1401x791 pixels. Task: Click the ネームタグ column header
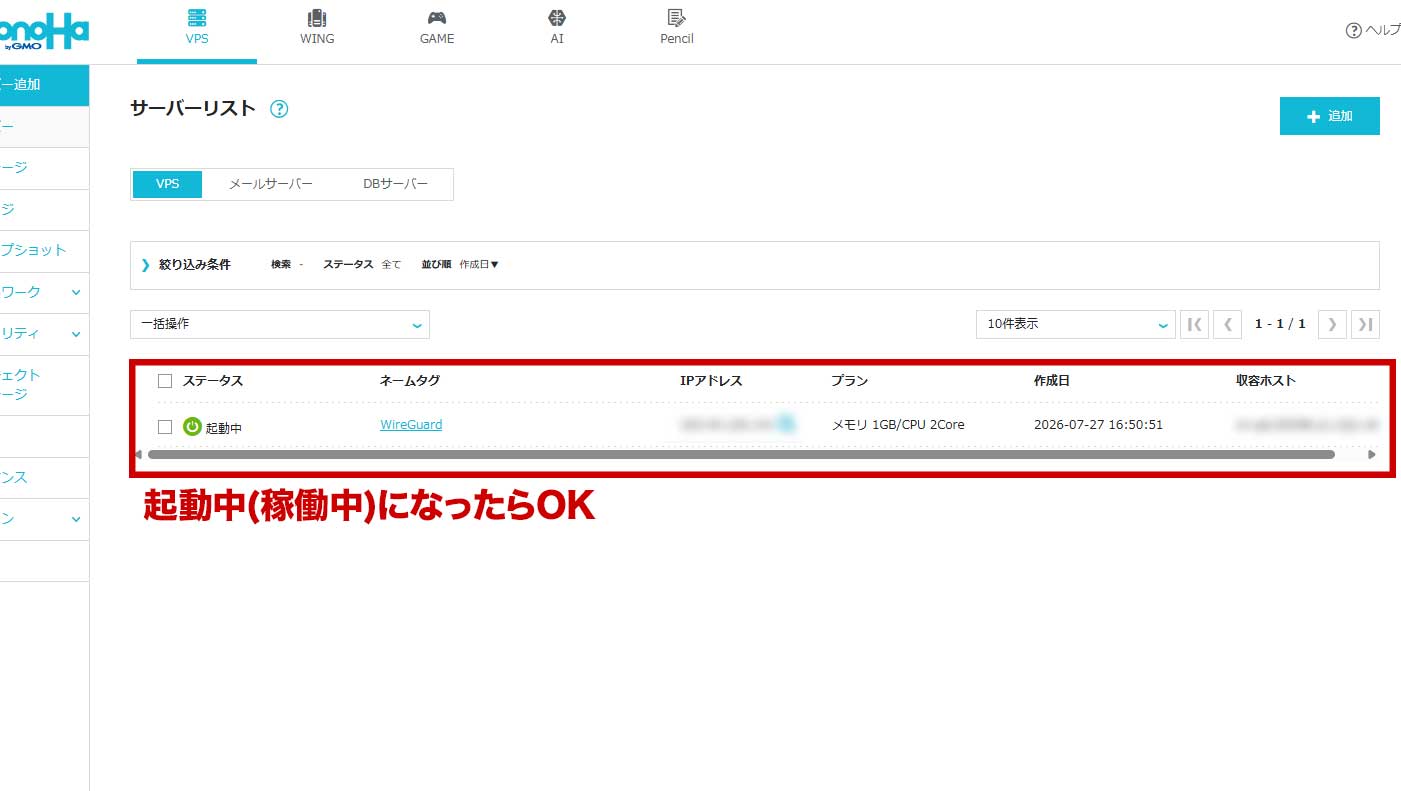(x=410, y=381)
